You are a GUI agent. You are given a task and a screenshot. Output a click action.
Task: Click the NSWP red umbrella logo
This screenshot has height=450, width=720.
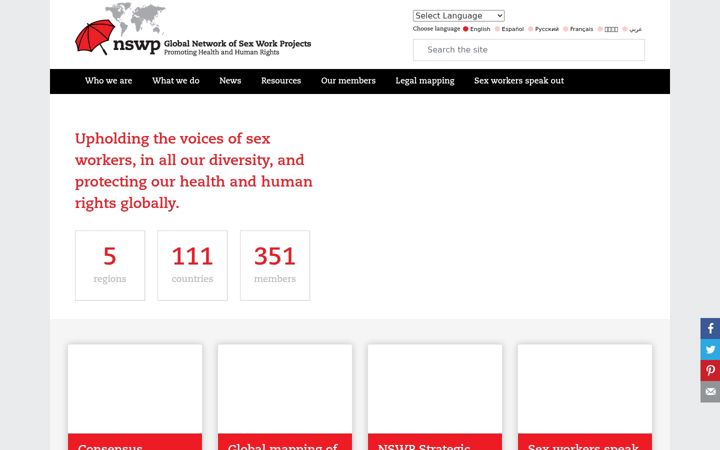[x=95, y=37]
